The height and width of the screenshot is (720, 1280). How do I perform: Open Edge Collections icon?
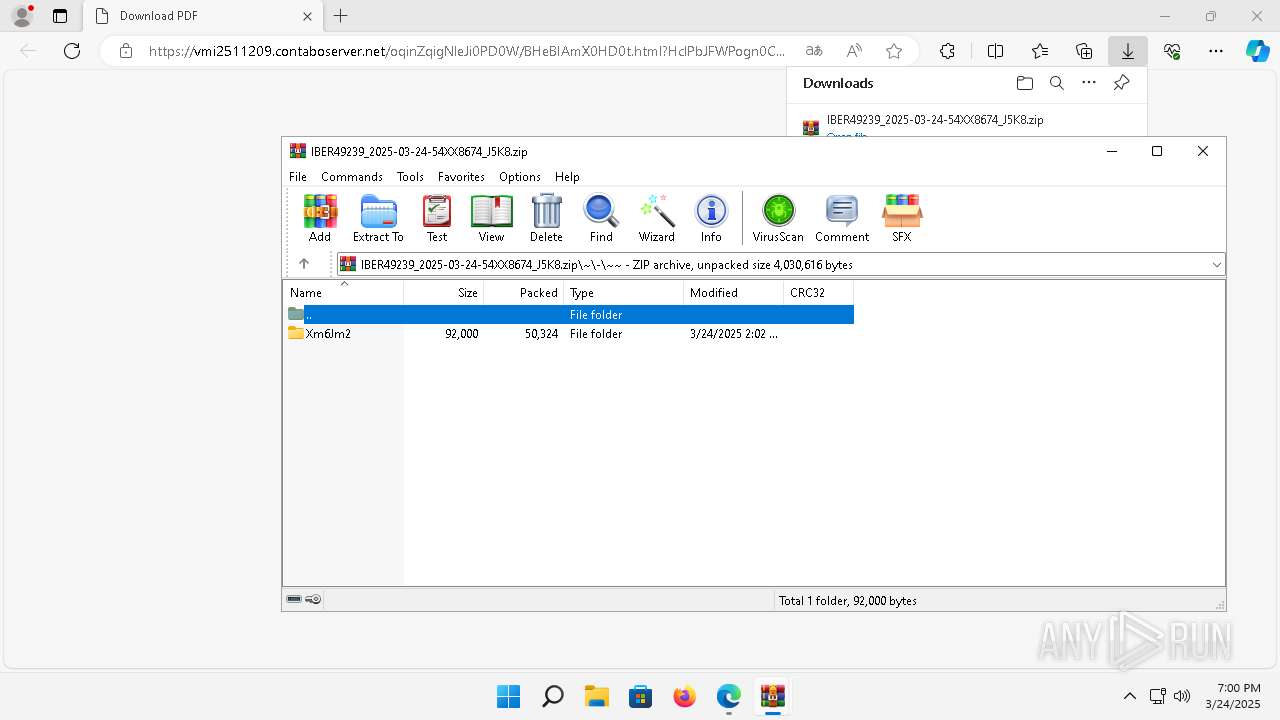tap(1084, 51)
